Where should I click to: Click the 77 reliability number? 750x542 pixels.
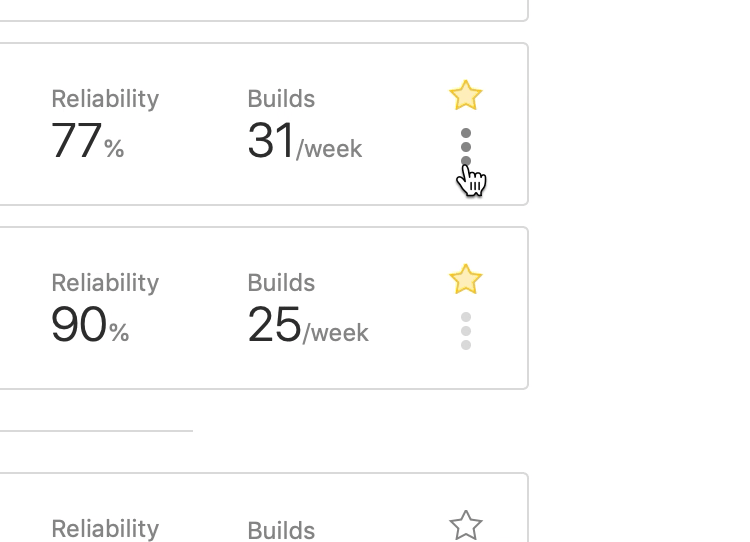(76, 142)
